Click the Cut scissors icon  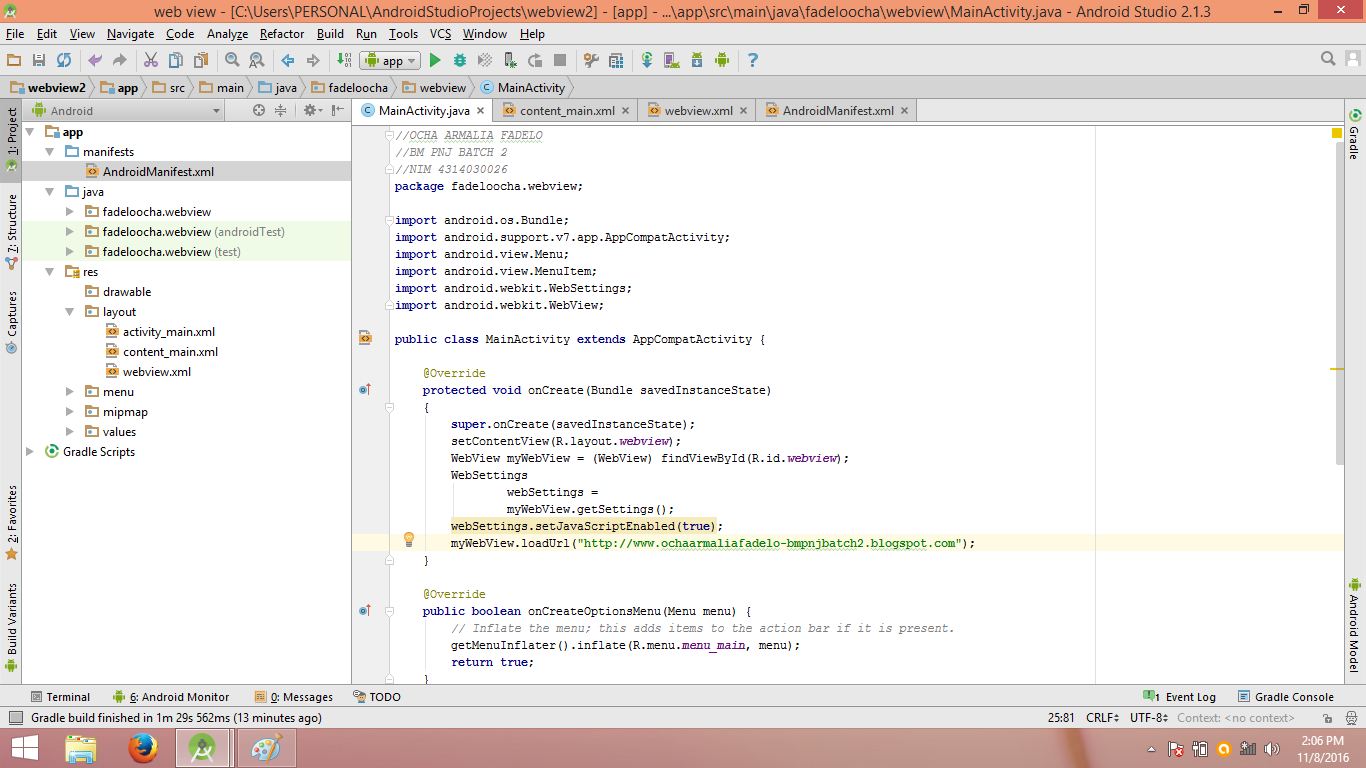151,61
